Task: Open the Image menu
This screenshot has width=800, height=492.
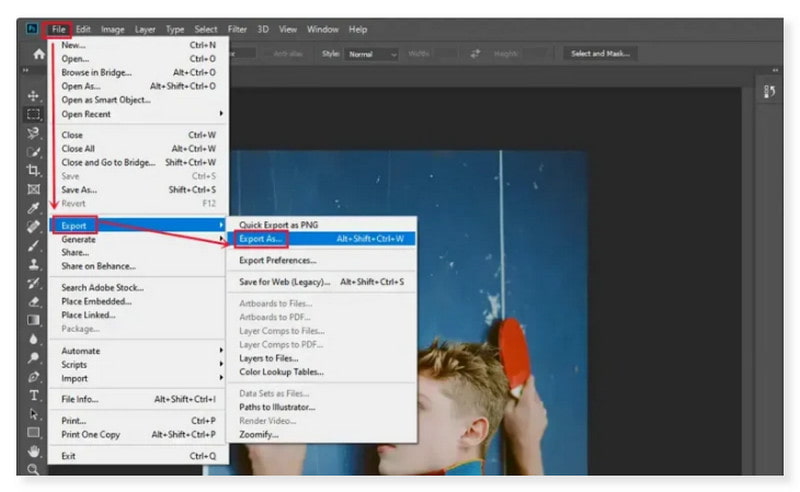Action: tap(113, 29)
